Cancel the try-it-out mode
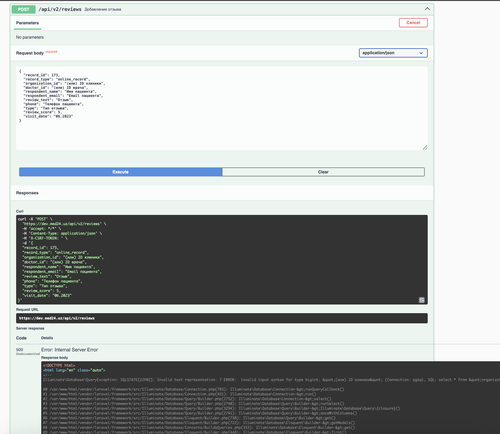500x434 pixels. coord(413,23)
